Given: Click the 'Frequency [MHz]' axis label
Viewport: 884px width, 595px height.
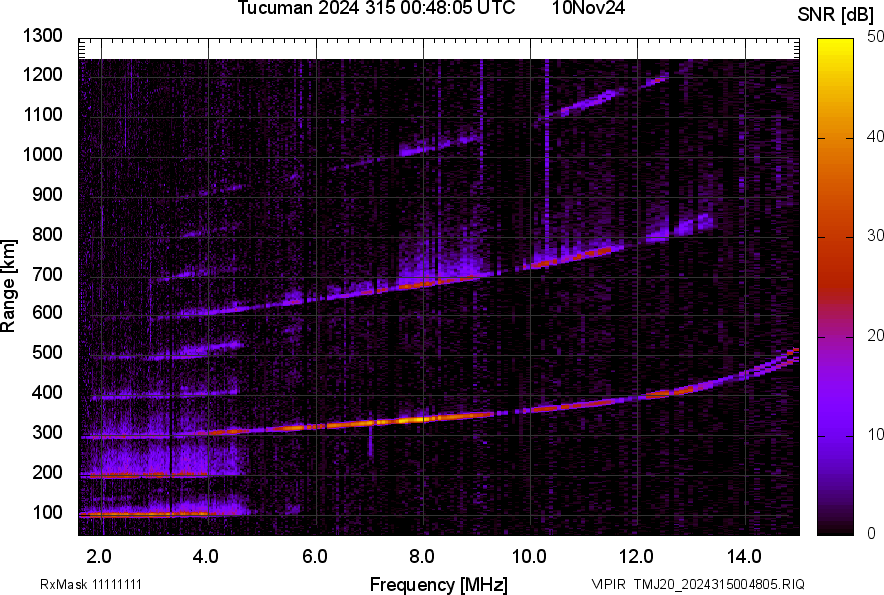Looking at the screenshot, I should tap(439, 584).
